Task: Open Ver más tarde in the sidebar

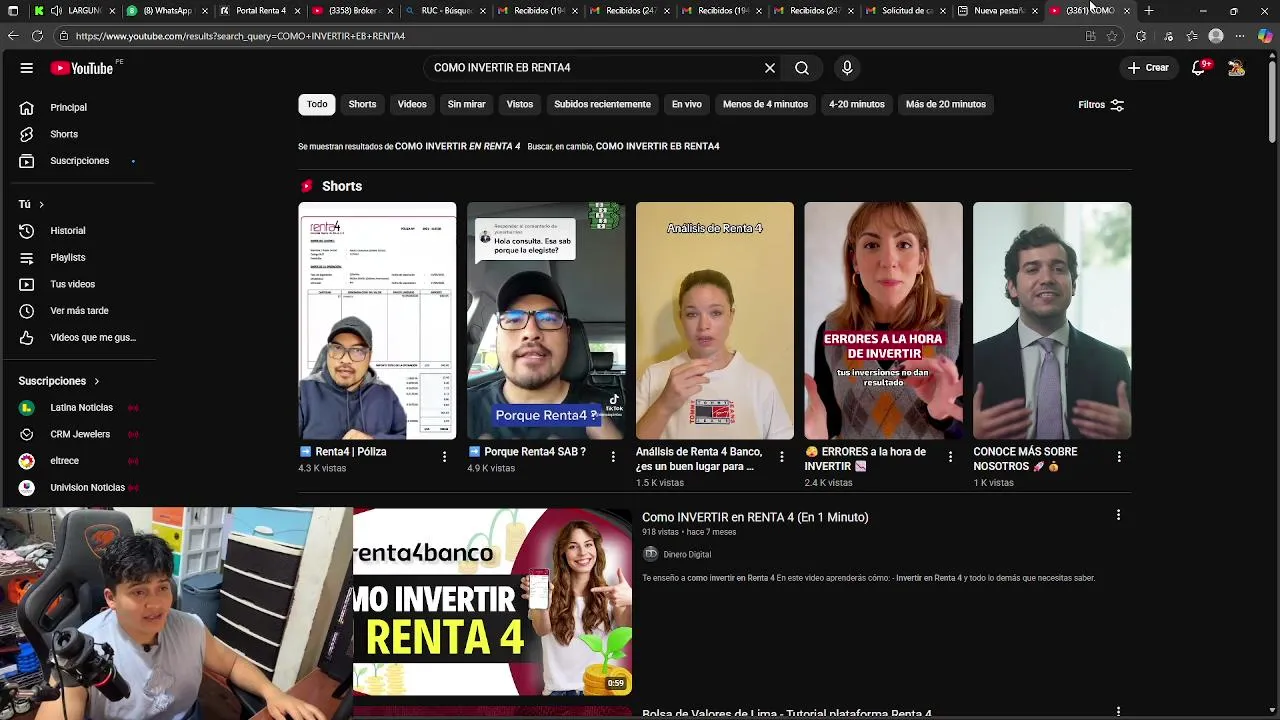Action: pyautogui.click(x=77, y=311)
